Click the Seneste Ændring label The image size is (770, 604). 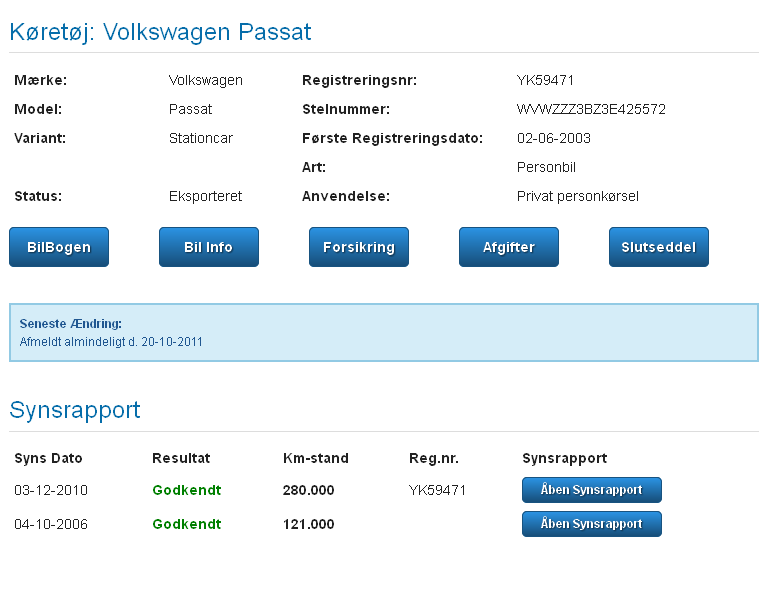[x=71, y=324]
